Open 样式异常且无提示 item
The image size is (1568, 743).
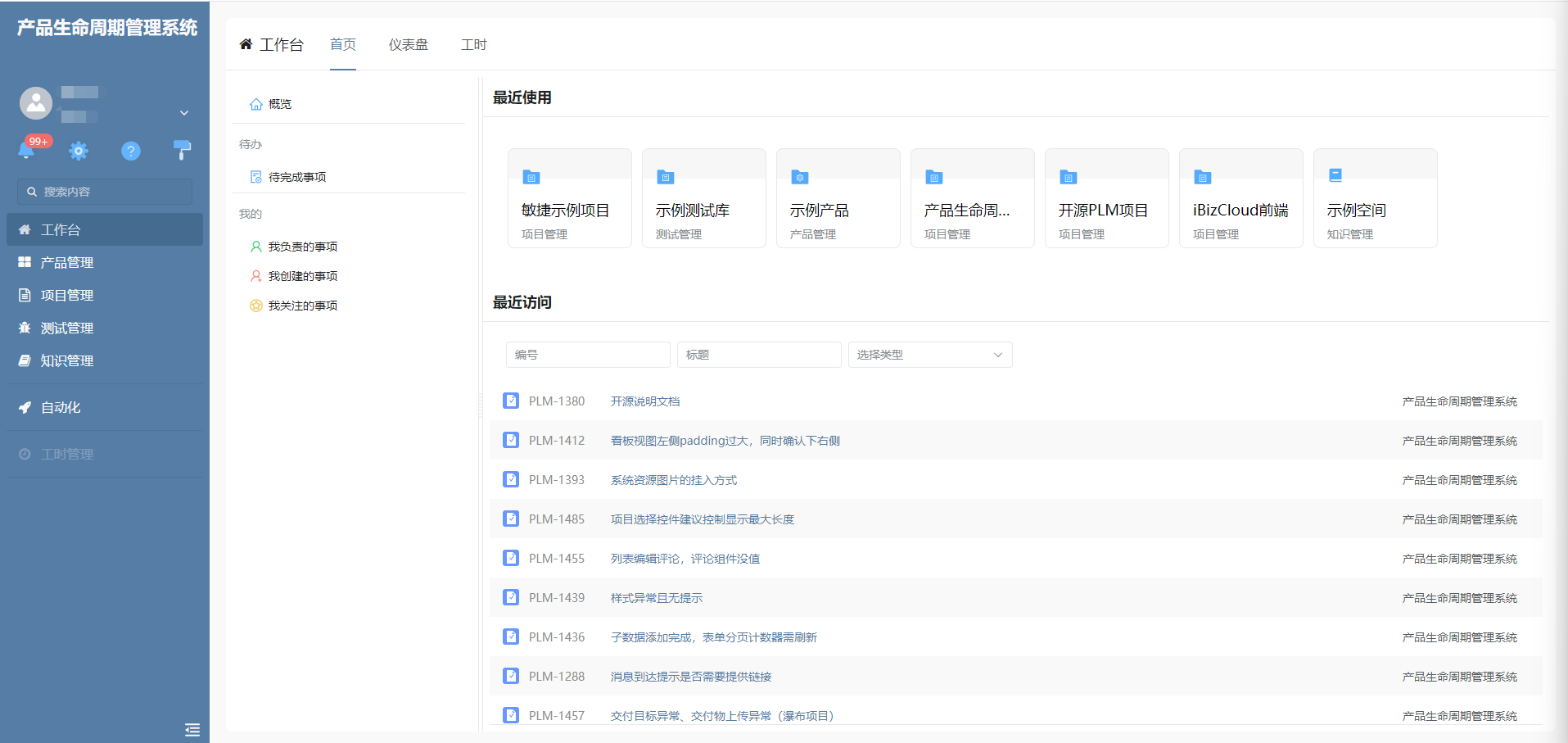coord(657,598)
